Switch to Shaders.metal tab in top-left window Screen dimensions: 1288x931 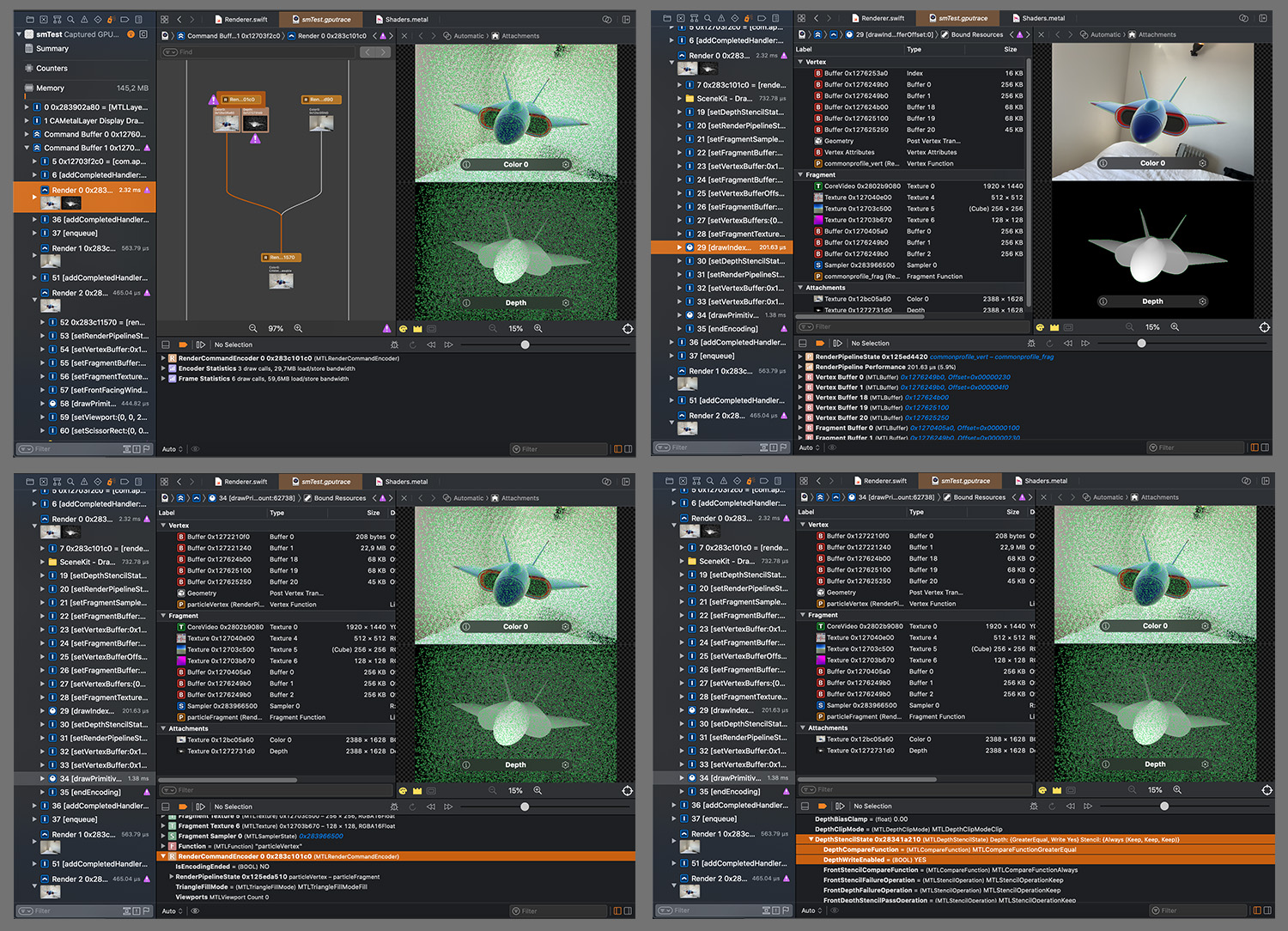point(401,19)
